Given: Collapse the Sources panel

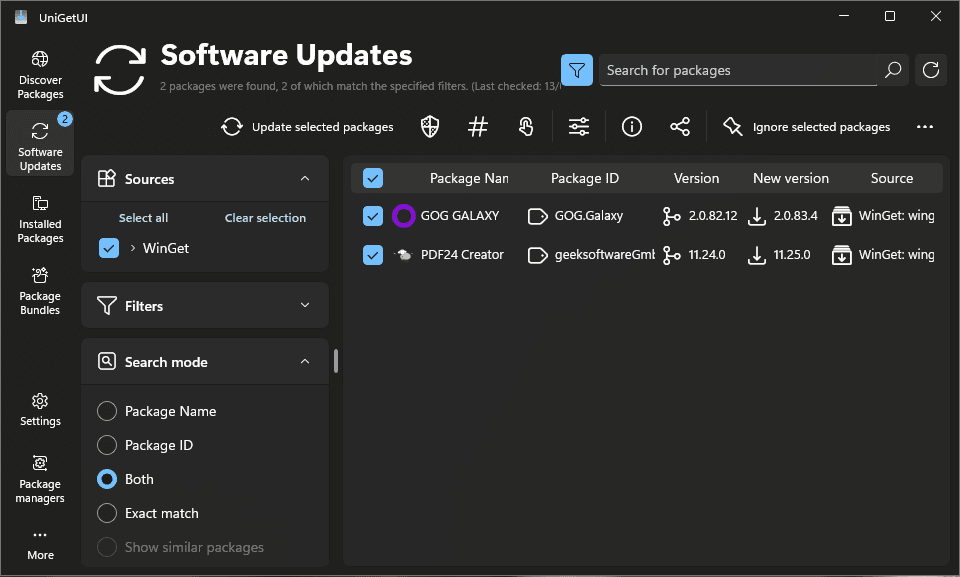Looking at the screenshot, I should point(305,179).
